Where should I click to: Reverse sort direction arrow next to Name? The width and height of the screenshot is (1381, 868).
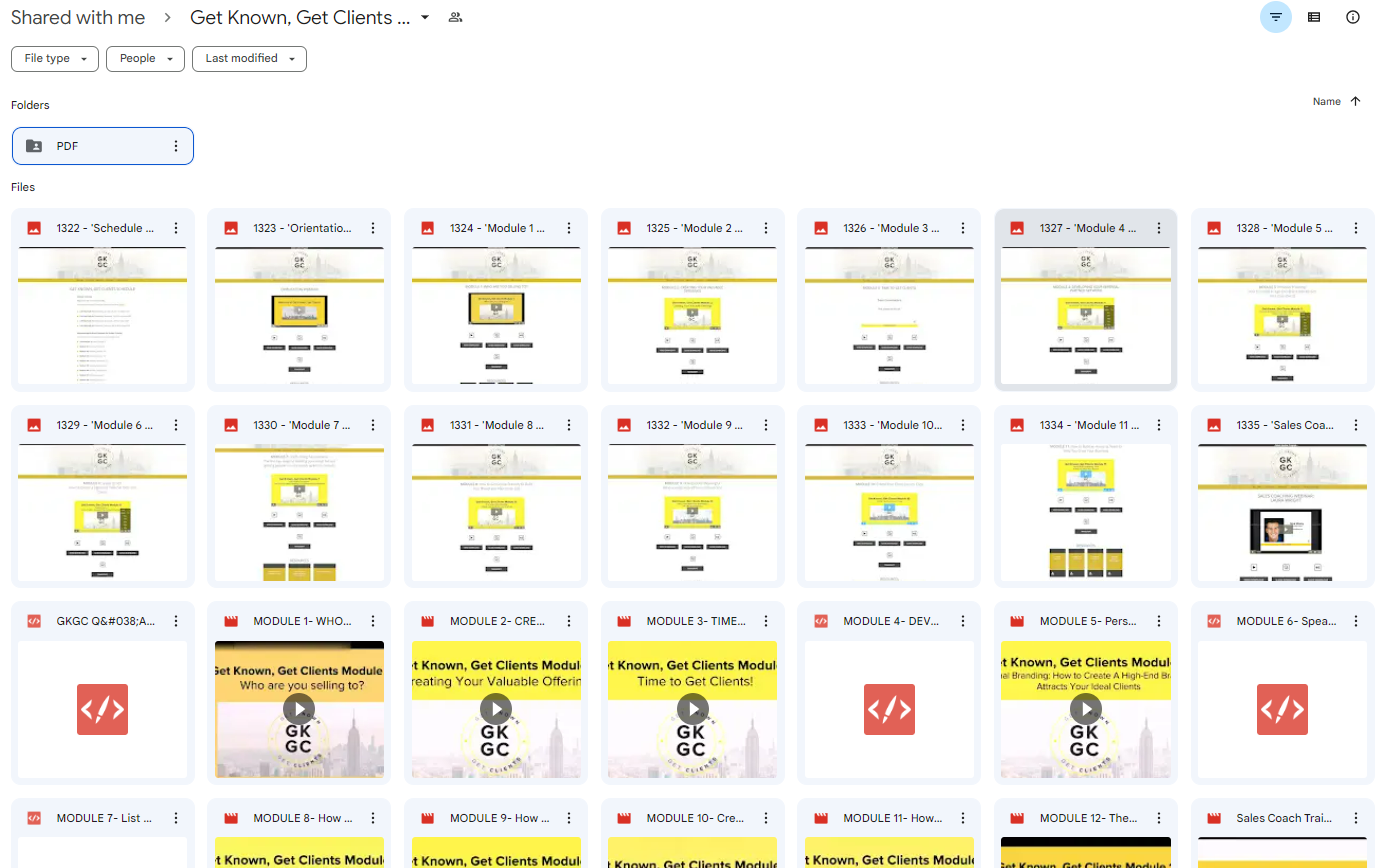[x=1356, y=101]
